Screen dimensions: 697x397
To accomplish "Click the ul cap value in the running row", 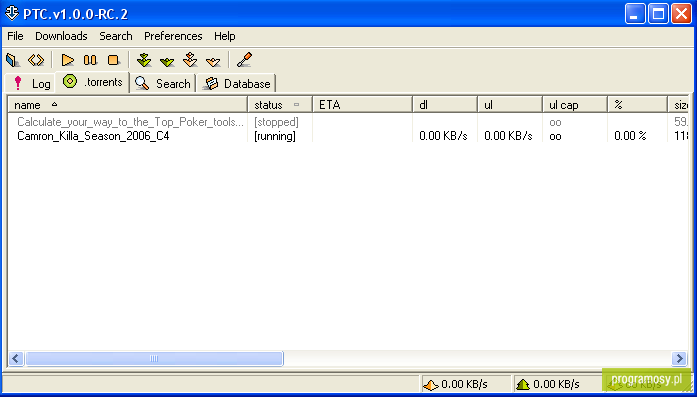I will 555,136.
